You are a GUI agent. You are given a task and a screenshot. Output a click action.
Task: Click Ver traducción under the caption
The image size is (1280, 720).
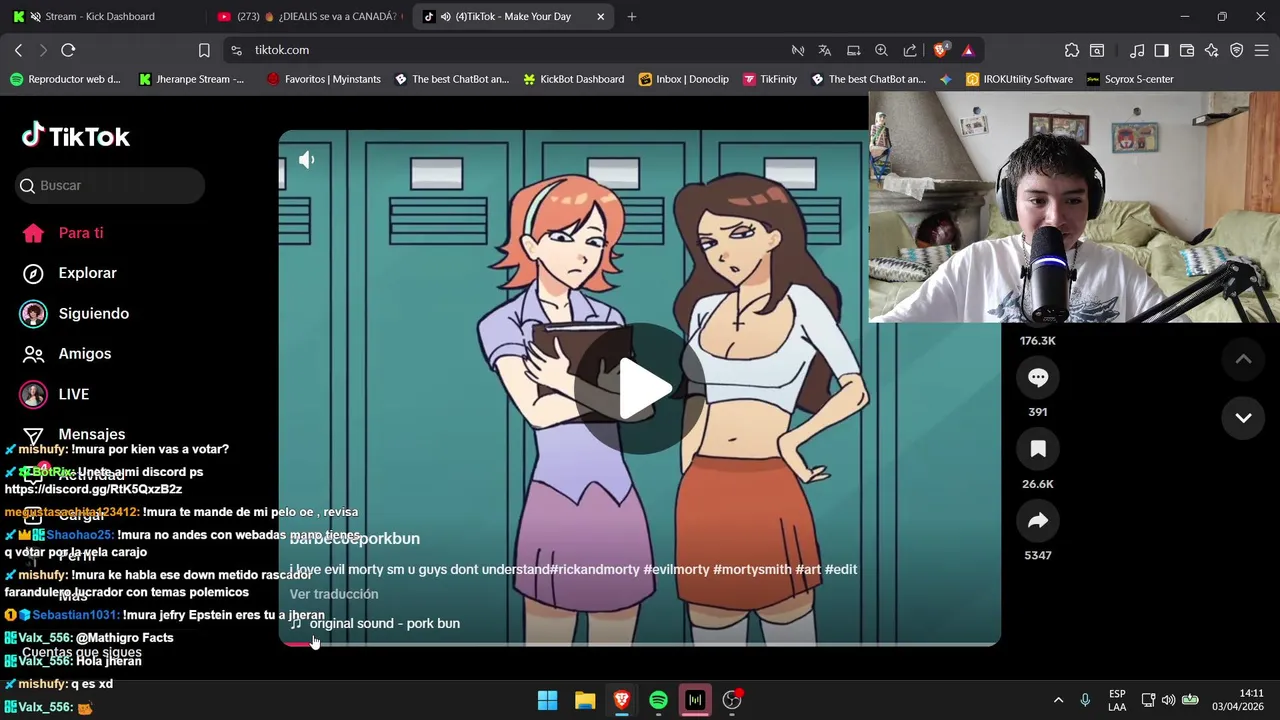[334, 594]
